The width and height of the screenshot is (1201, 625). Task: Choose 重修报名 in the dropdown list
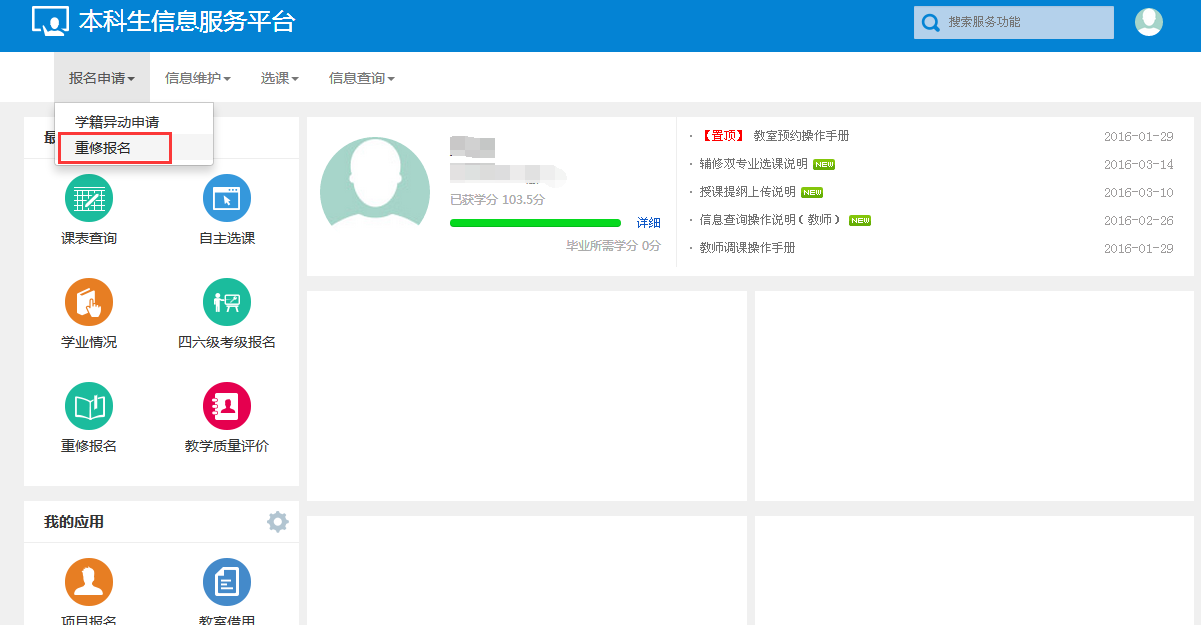(x=104, y=148)
